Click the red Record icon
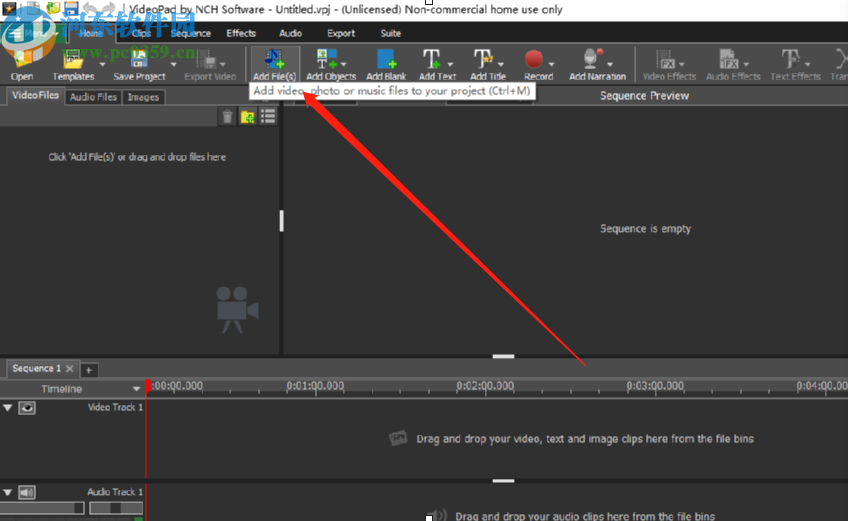 coord(533,60)
